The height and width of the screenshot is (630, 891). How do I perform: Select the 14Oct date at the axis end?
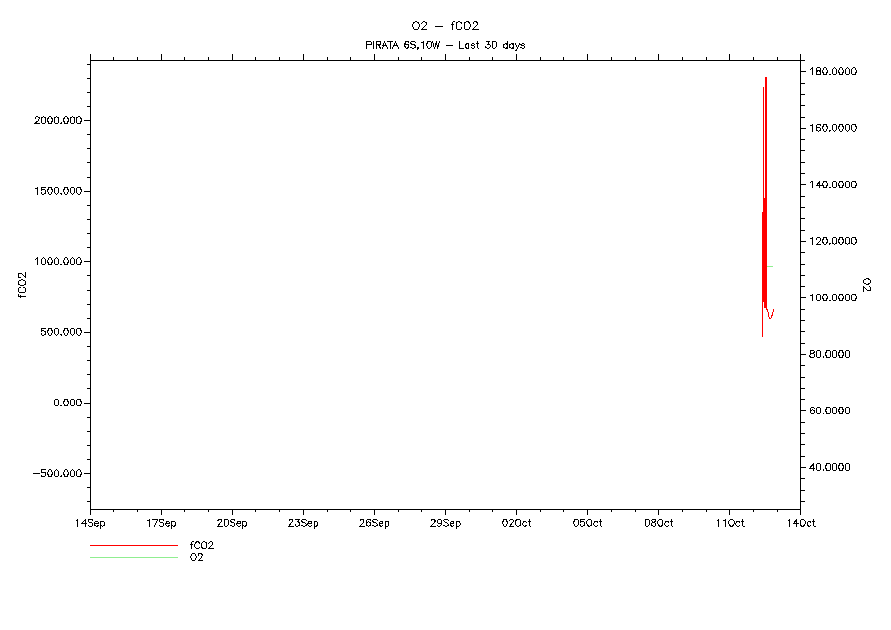click(x=799, y=523)
